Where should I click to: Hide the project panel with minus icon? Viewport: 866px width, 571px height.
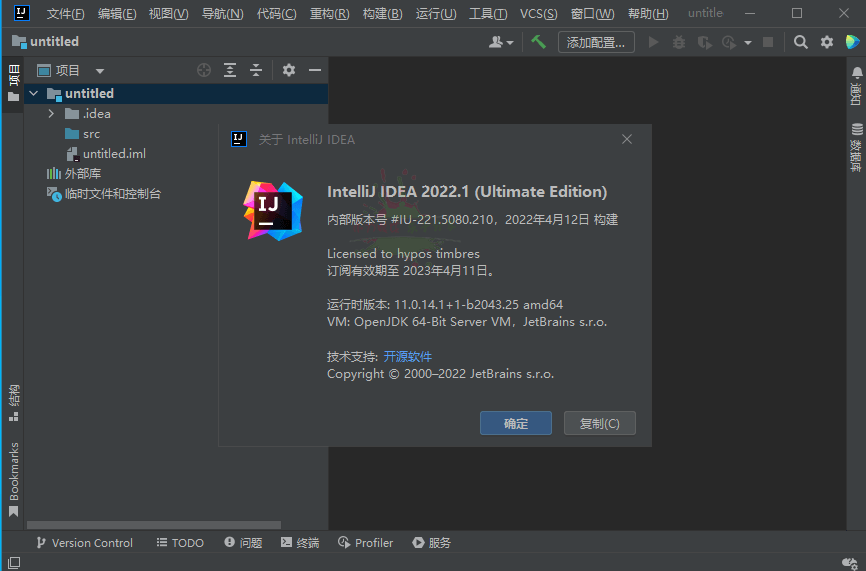tap(315, 70)
